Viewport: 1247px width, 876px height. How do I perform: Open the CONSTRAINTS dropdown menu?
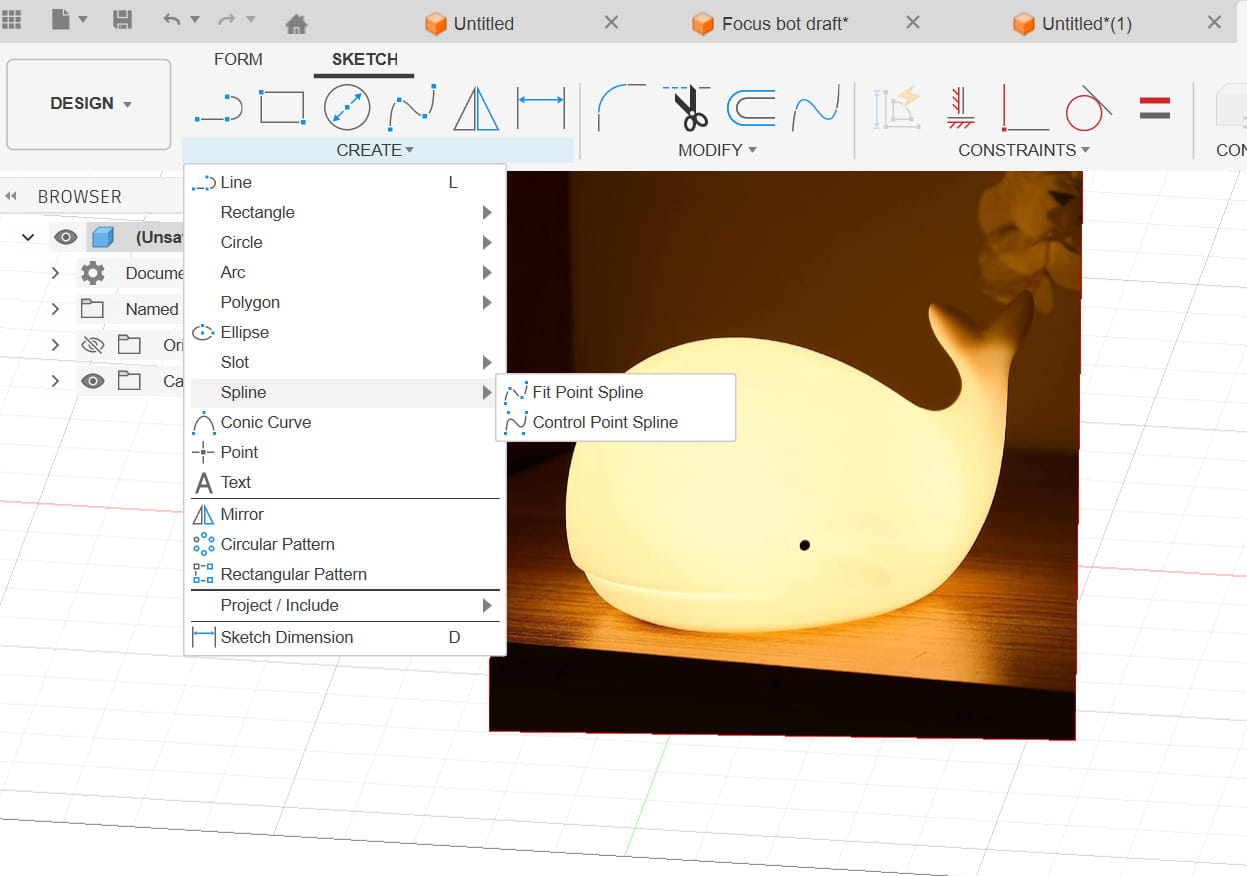point(1024,150)
